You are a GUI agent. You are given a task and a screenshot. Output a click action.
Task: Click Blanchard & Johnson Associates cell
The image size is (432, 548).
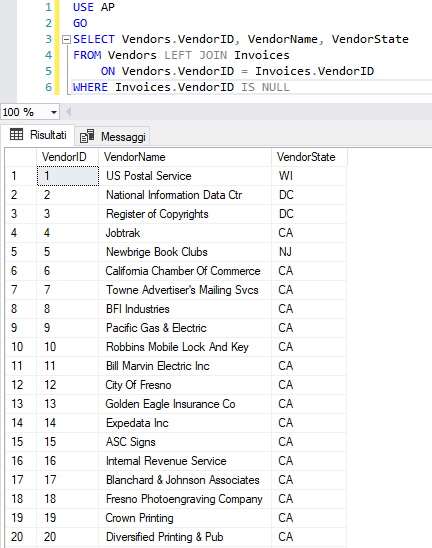[185, 480]
